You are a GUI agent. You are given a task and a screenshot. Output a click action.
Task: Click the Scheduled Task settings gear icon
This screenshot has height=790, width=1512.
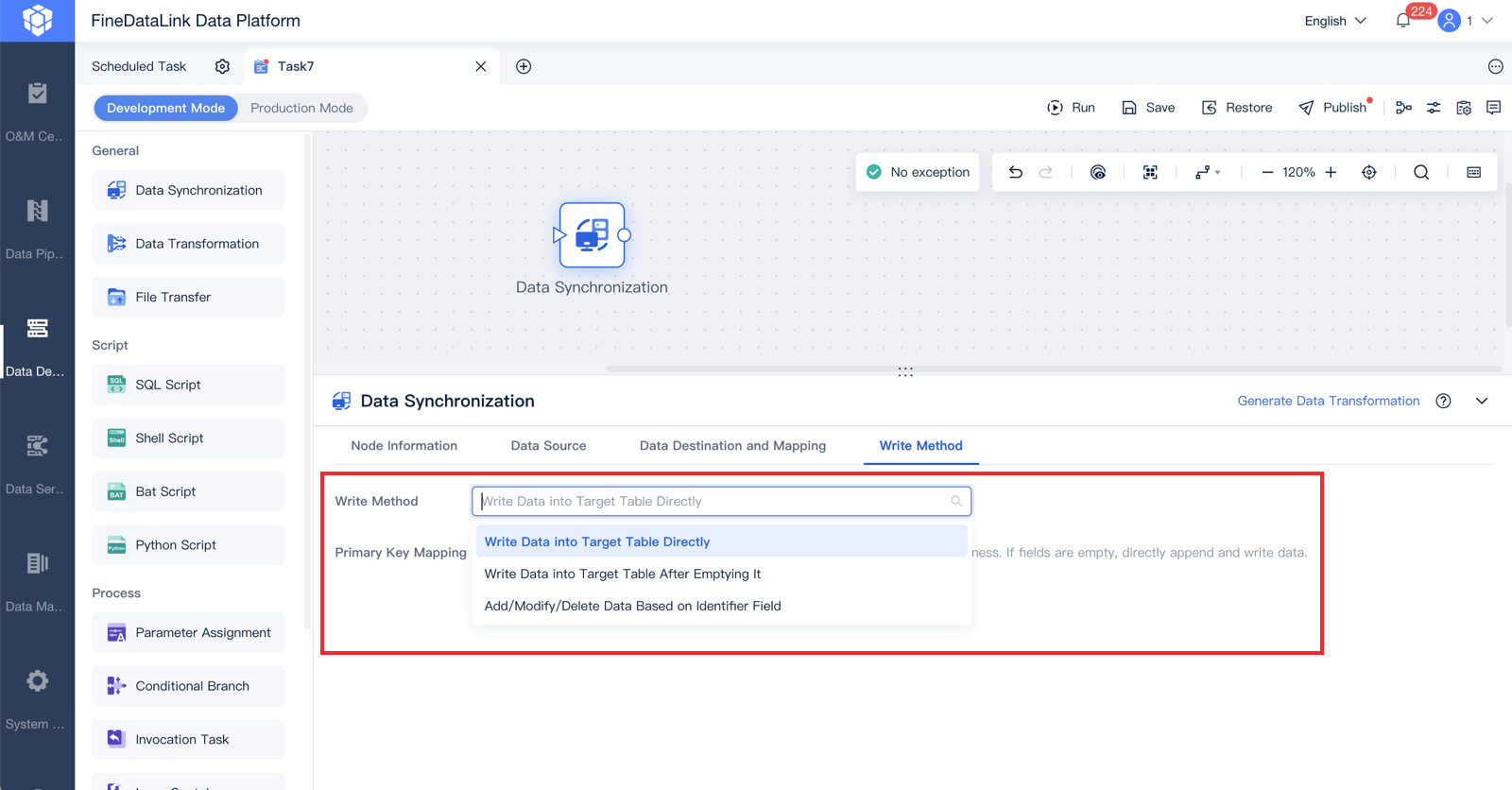point(222,66)
